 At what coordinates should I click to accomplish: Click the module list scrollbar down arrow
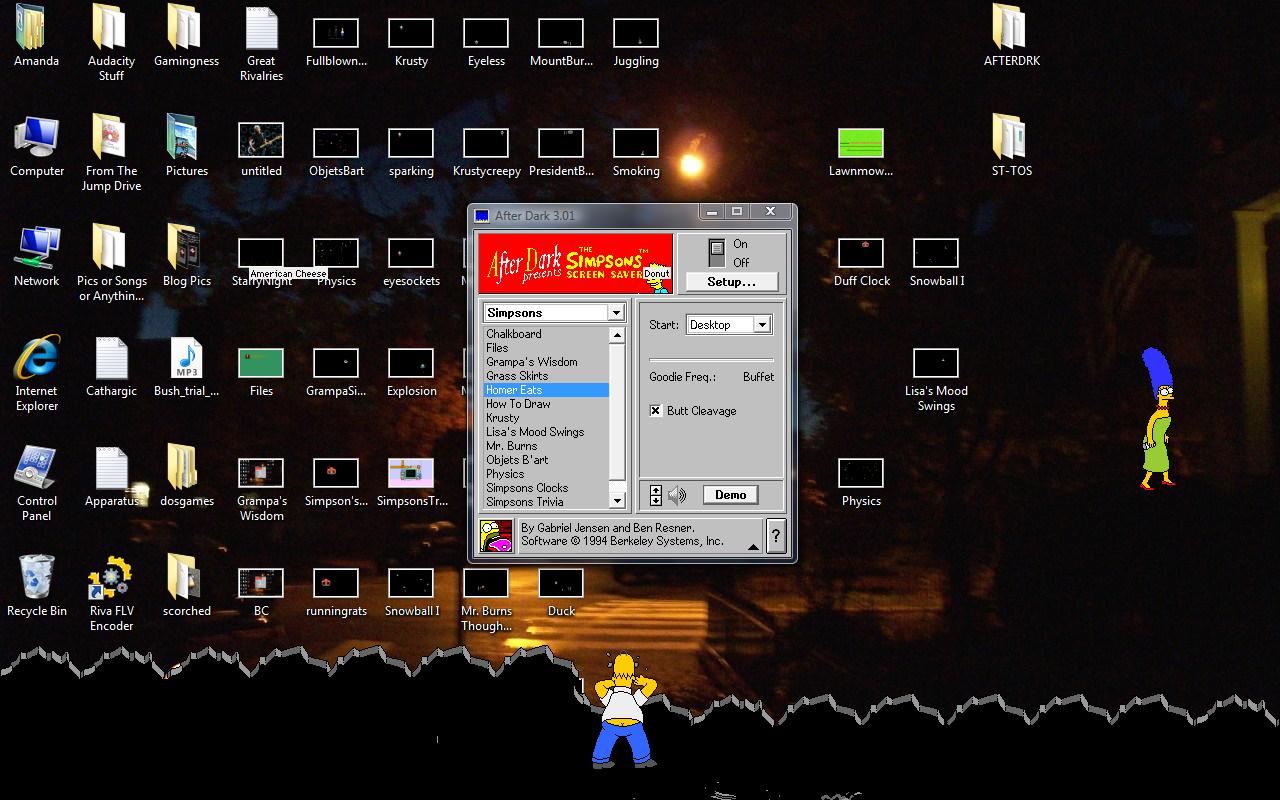point(617,500)
